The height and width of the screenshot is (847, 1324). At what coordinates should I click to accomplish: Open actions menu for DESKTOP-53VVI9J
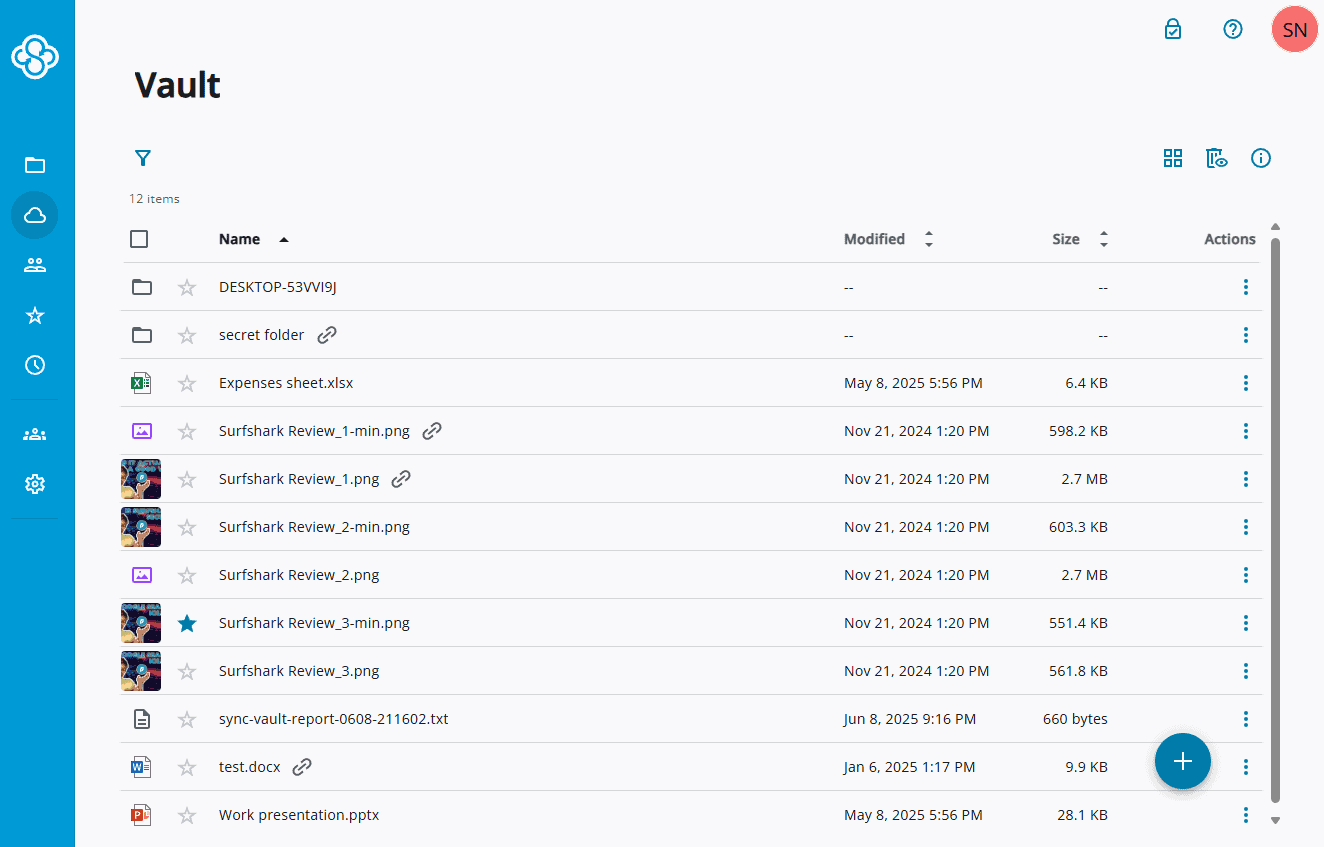coord(1246,287)
